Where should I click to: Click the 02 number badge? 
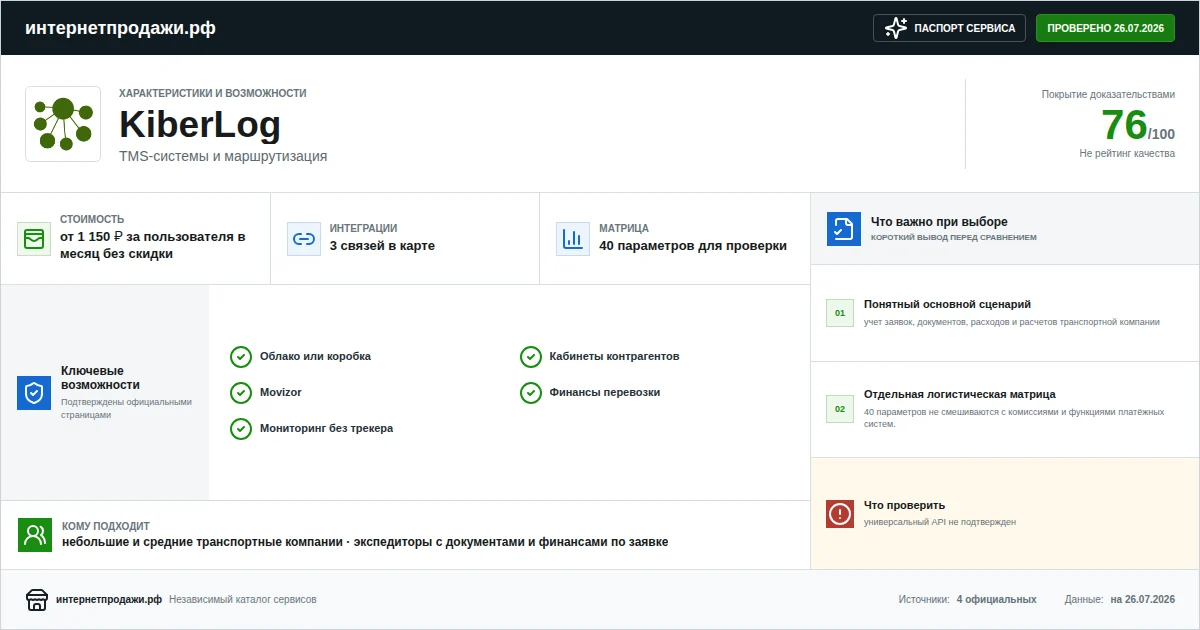(x=840, y=409)
